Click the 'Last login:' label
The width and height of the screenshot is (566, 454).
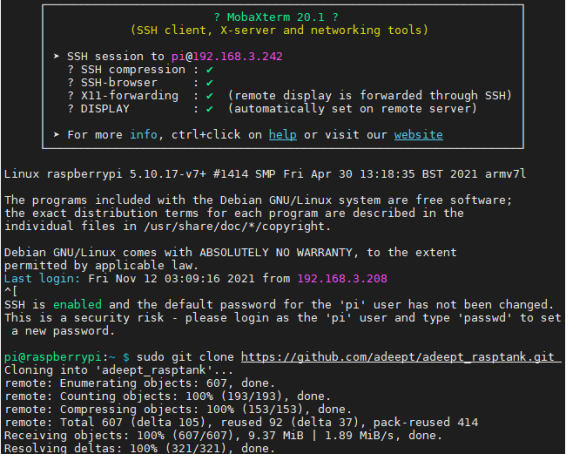click(x=42, y=278)
